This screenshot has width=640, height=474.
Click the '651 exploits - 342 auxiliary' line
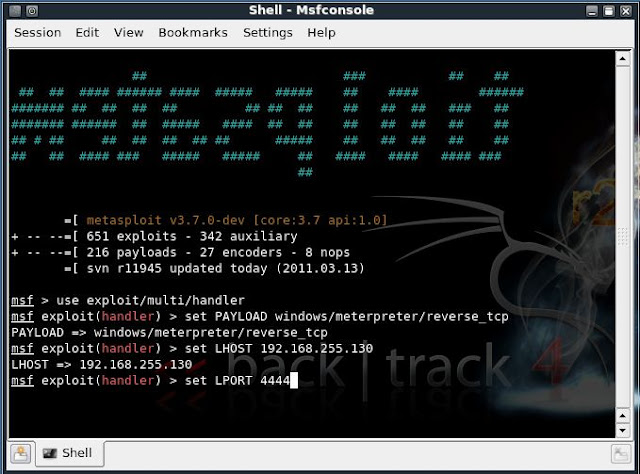[x=155, y=236]
